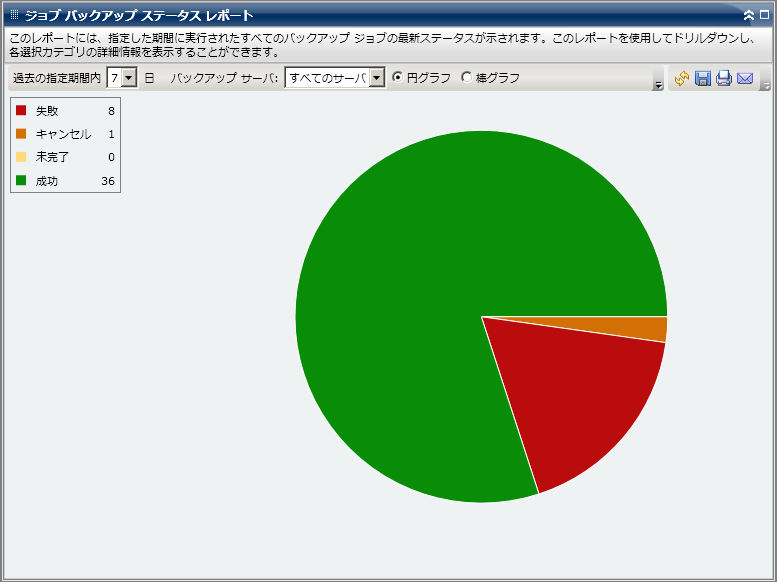777x582 pixels.
Task: Click the green 成功 legend swatch
Action: click(21, 180)
